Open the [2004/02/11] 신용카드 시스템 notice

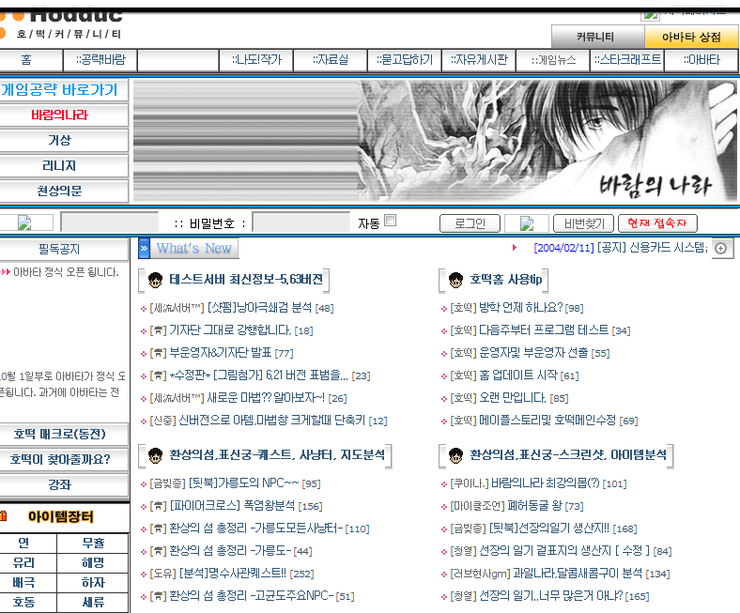tap(620, 248)
